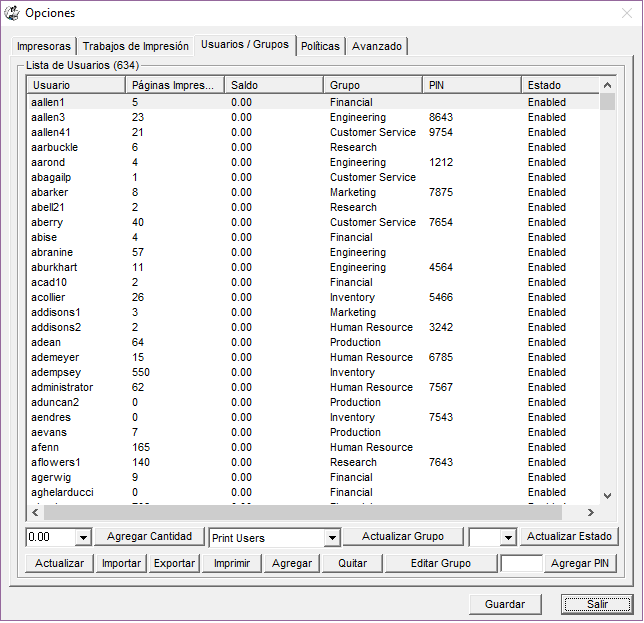
Task: Select user row abranine
Action: point(313,252)
